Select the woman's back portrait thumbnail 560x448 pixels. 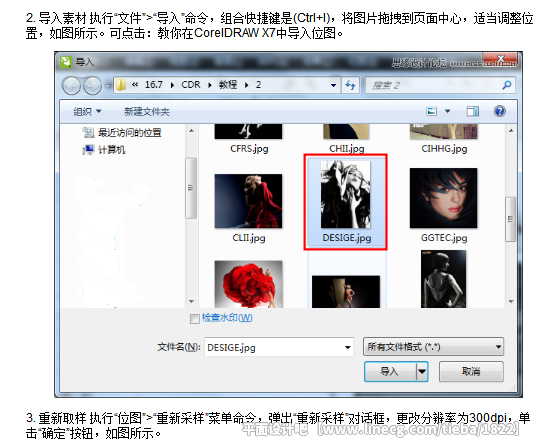pos(444,279)
